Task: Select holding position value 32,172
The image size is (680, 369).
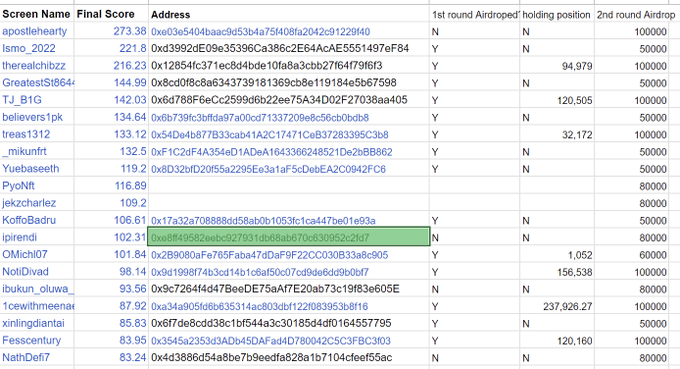Action: (x=557, y=134)
